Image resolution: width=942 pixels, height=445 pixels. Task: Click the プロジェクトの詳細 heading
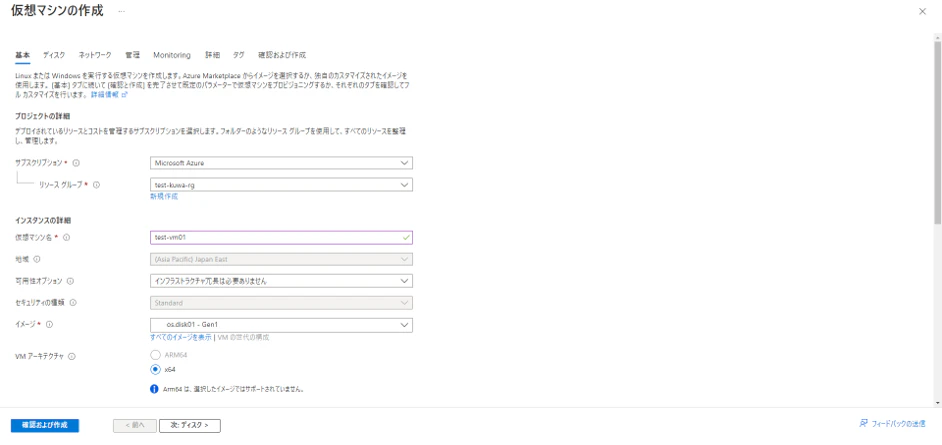pyautogui.click(x=43, y=115)
